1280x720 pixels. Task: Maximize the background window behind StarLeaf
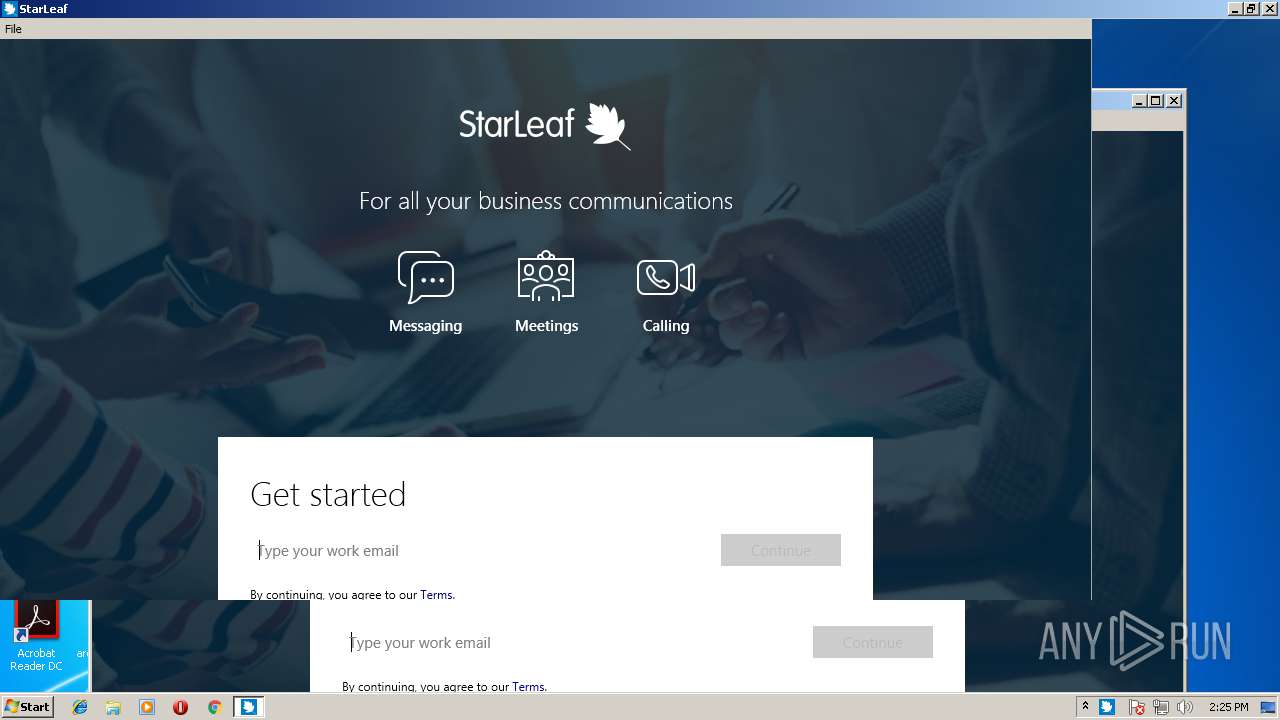click(x=1156, y=100)
